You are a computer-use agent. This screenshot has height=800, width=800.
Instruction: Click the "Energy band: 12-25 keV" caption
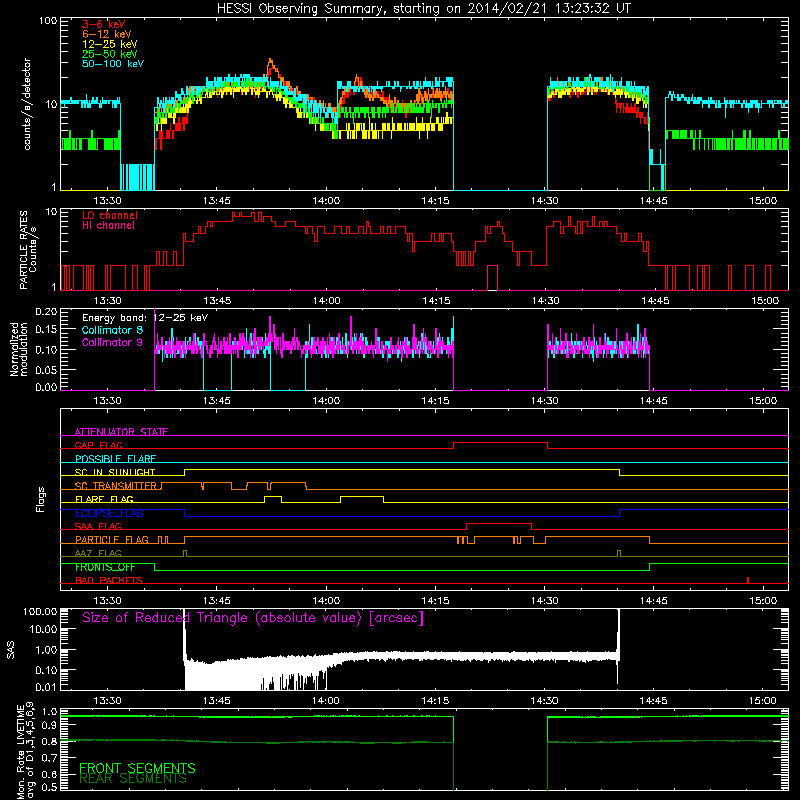click(x=145, y=318)
